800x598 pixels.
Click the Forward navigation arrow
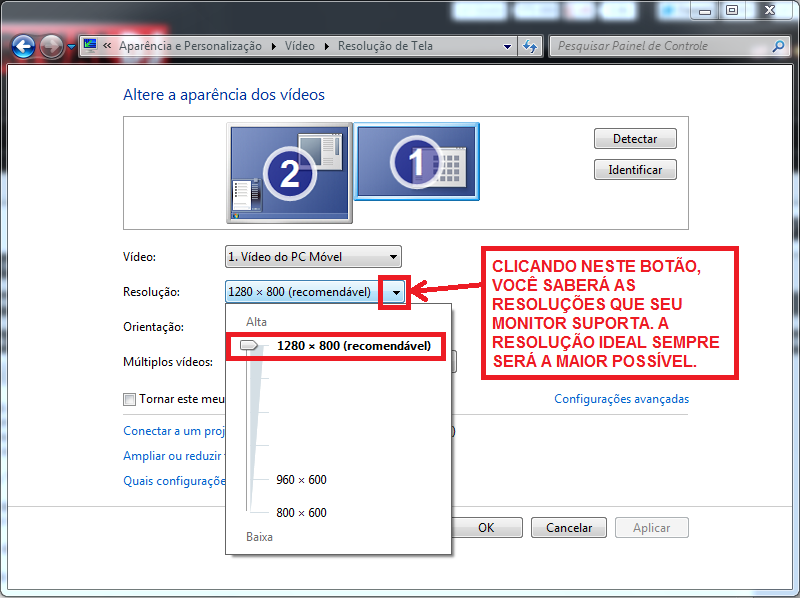(x=52, y=47)
